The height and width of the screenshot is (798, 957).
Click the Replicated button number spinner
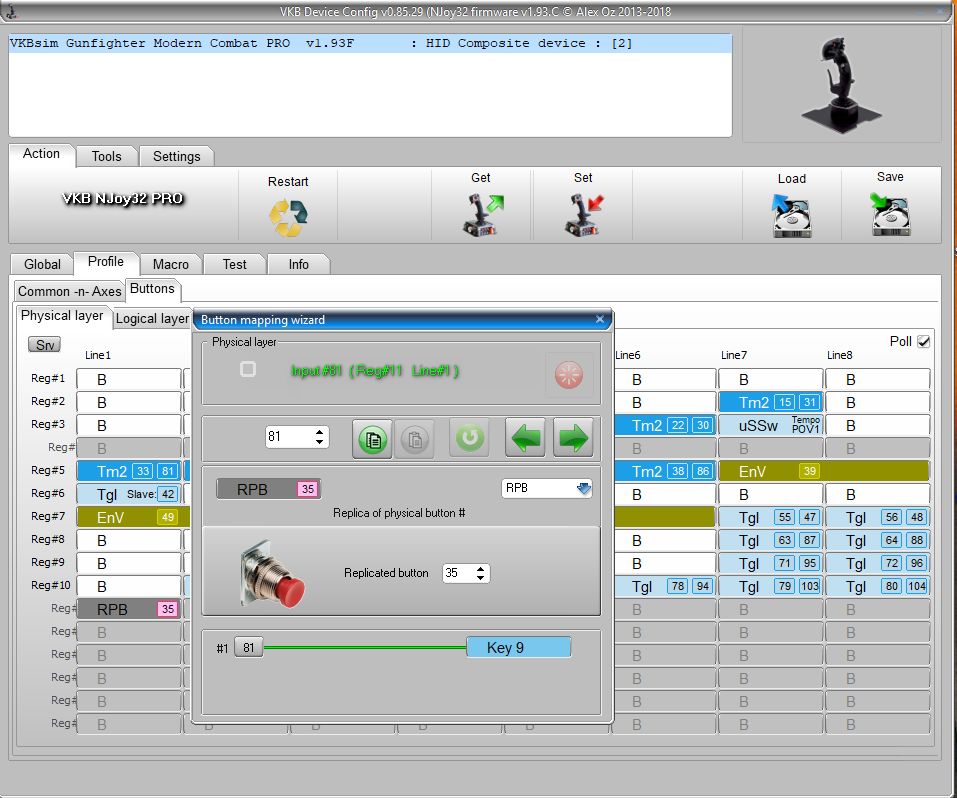coord(466,574)
